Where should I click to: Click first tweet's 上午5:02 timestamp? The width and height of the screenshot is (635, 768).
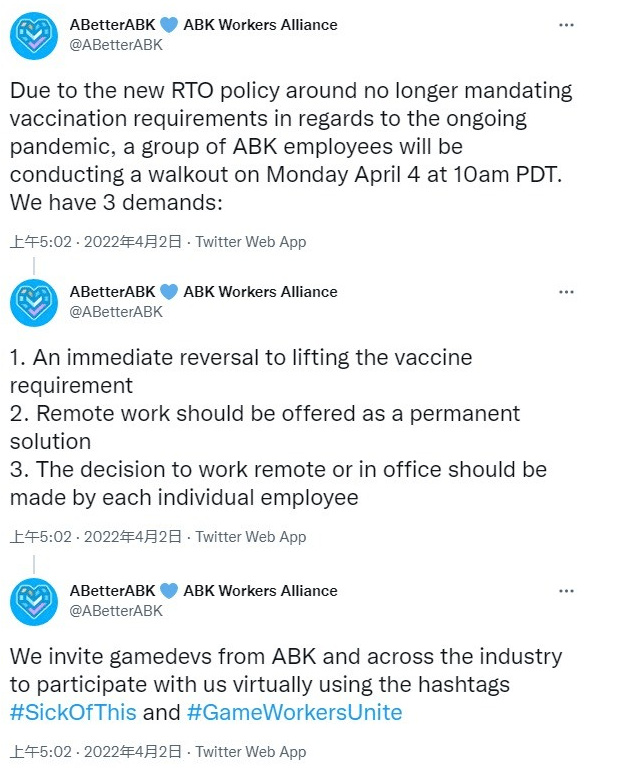(41, 242)
